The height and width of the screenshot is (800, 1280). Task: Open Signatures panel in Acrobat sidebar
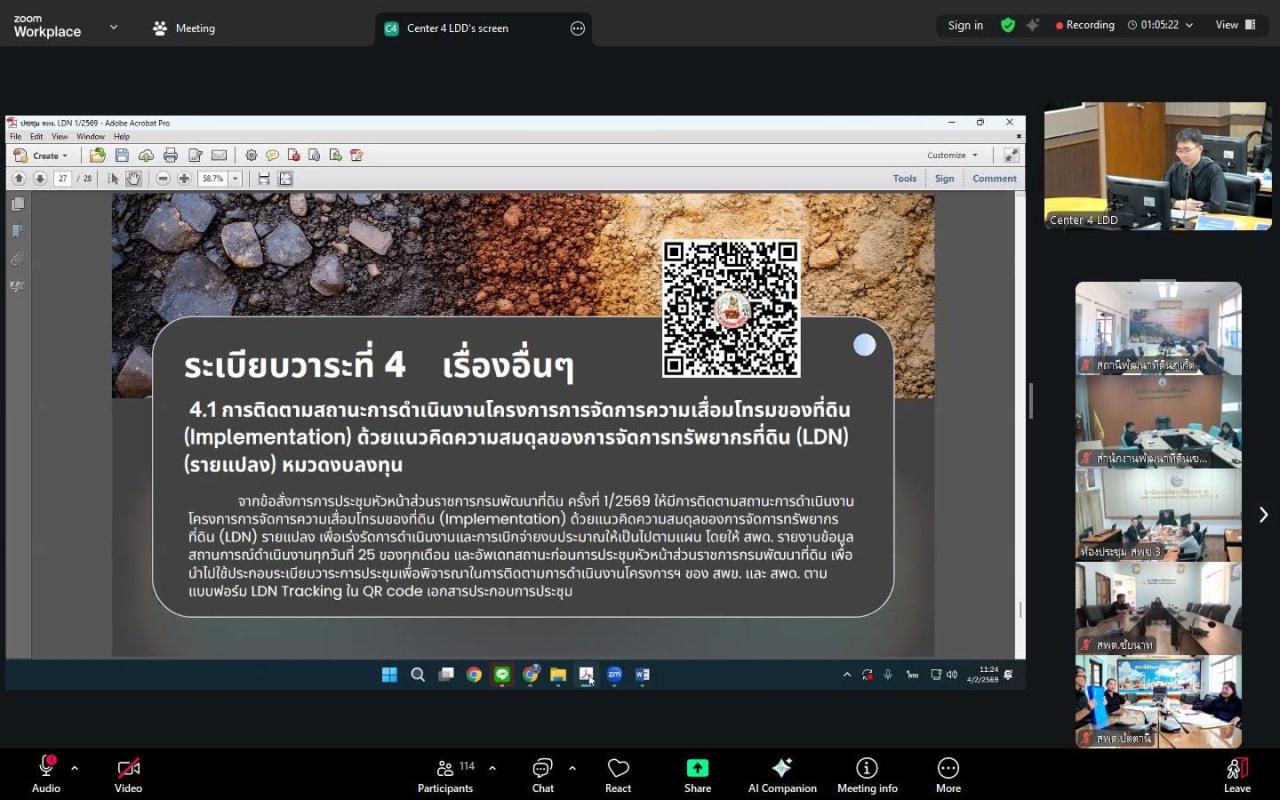point(17,286)
